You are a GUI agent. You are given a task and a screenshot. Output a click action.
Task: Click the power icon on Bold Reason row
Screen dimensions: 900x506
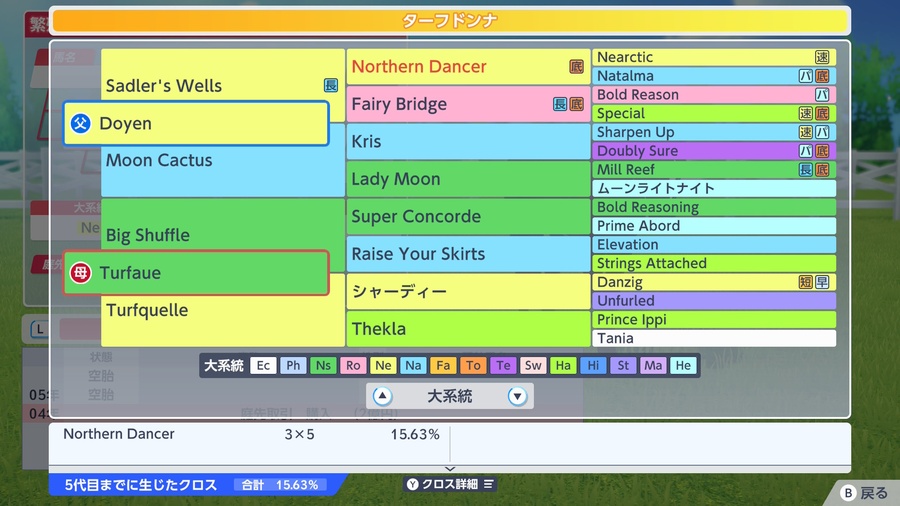tap(822, 95)
